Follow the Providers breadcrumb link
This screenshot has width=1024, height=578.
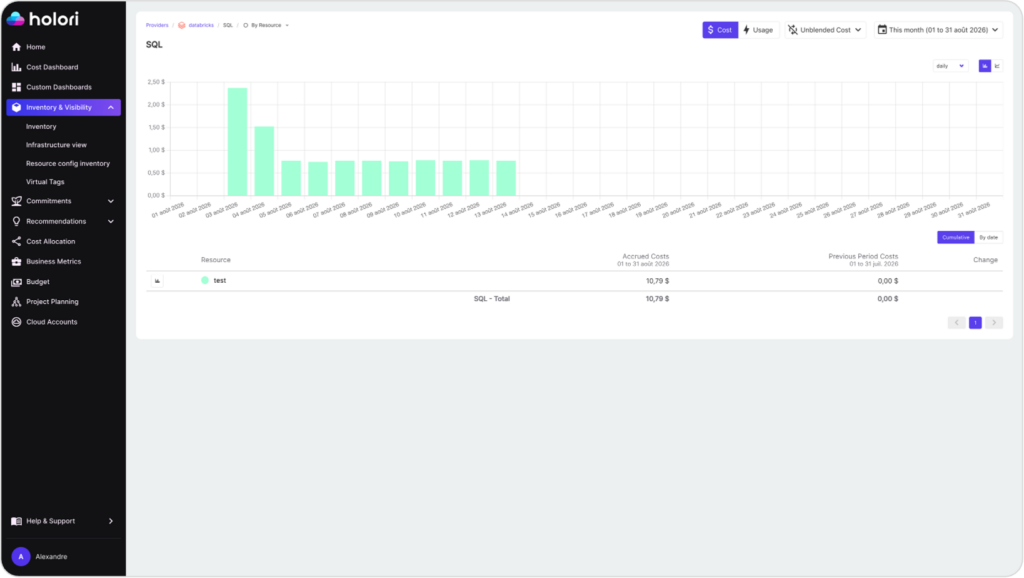157,25
